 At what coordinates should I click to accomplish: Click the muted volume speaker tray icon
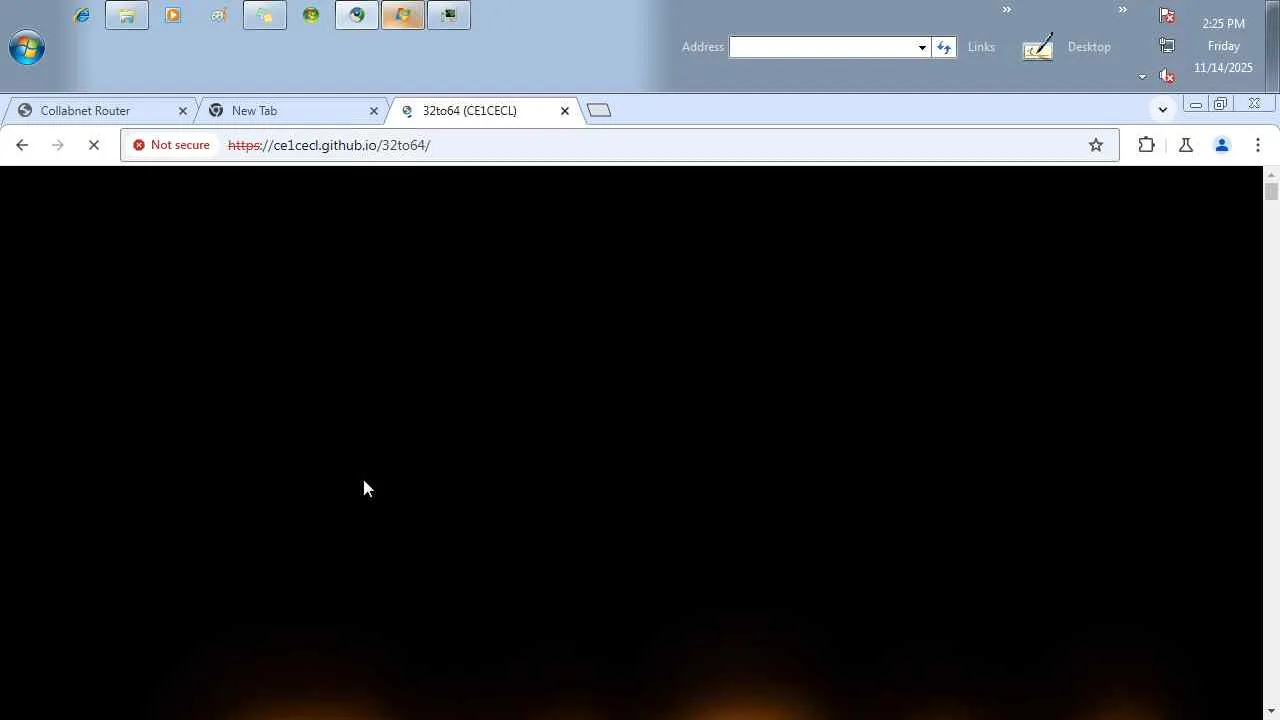click(x=1167, y=75)
